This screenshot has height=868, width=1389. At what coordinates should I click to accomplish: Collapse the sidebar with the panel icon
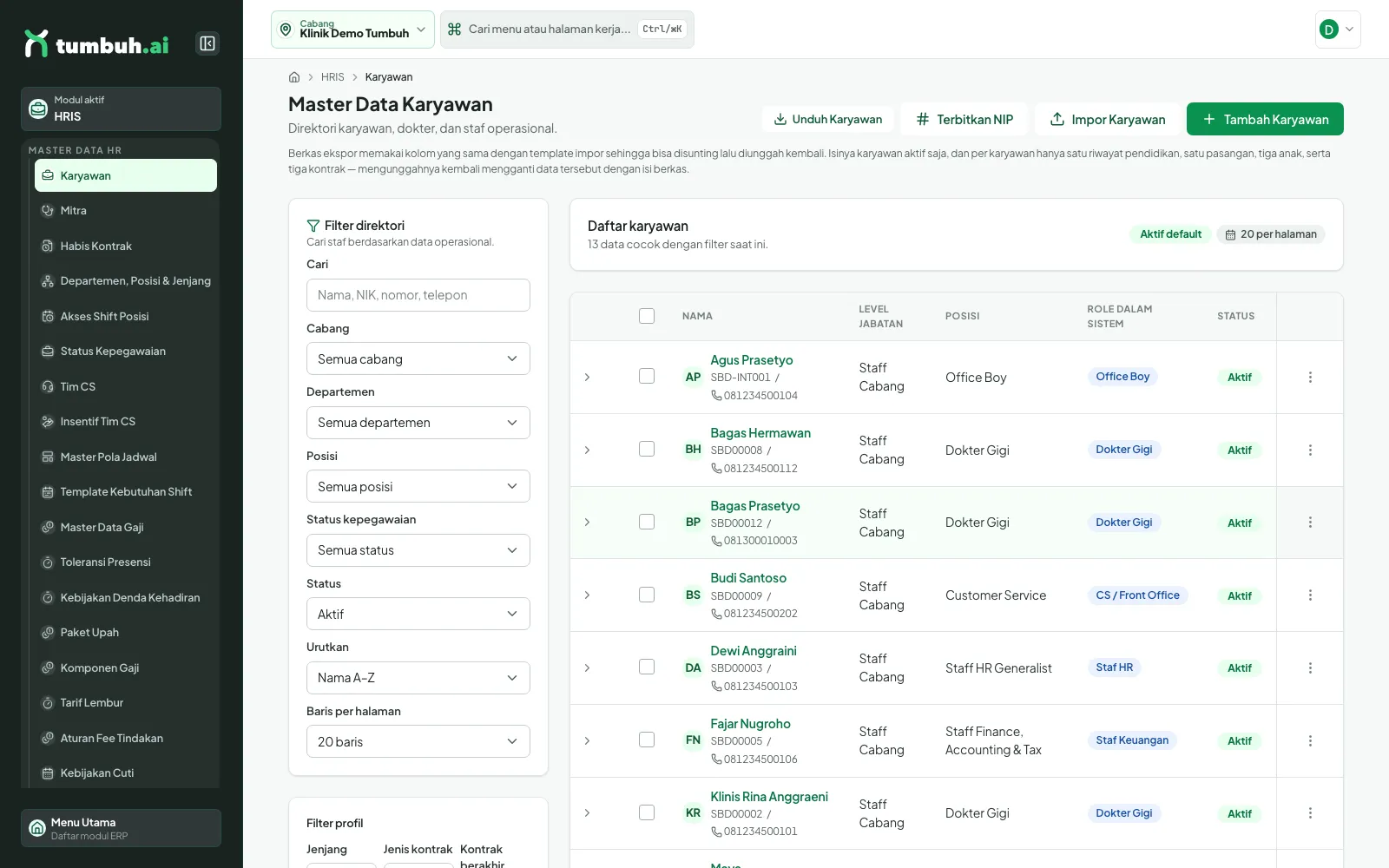(x=207, y=43)
